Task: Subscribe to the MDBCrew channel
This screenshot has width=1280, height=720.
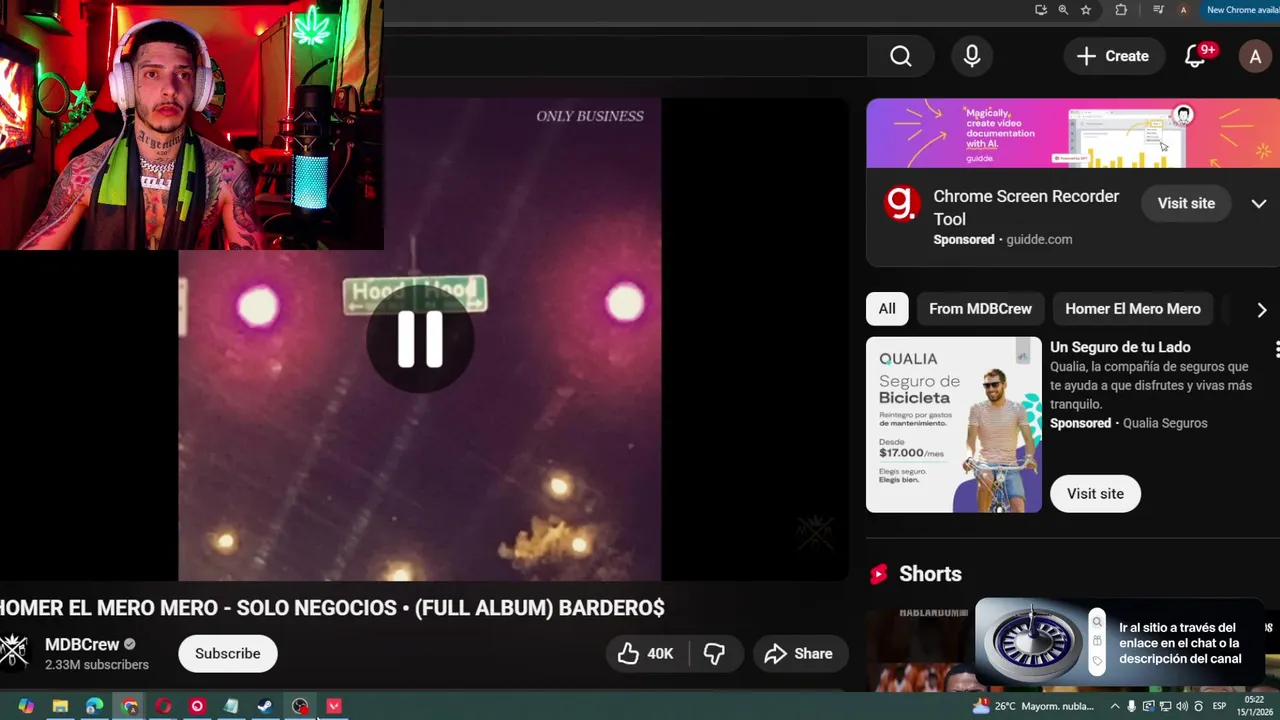Action: tap(227, 653)
